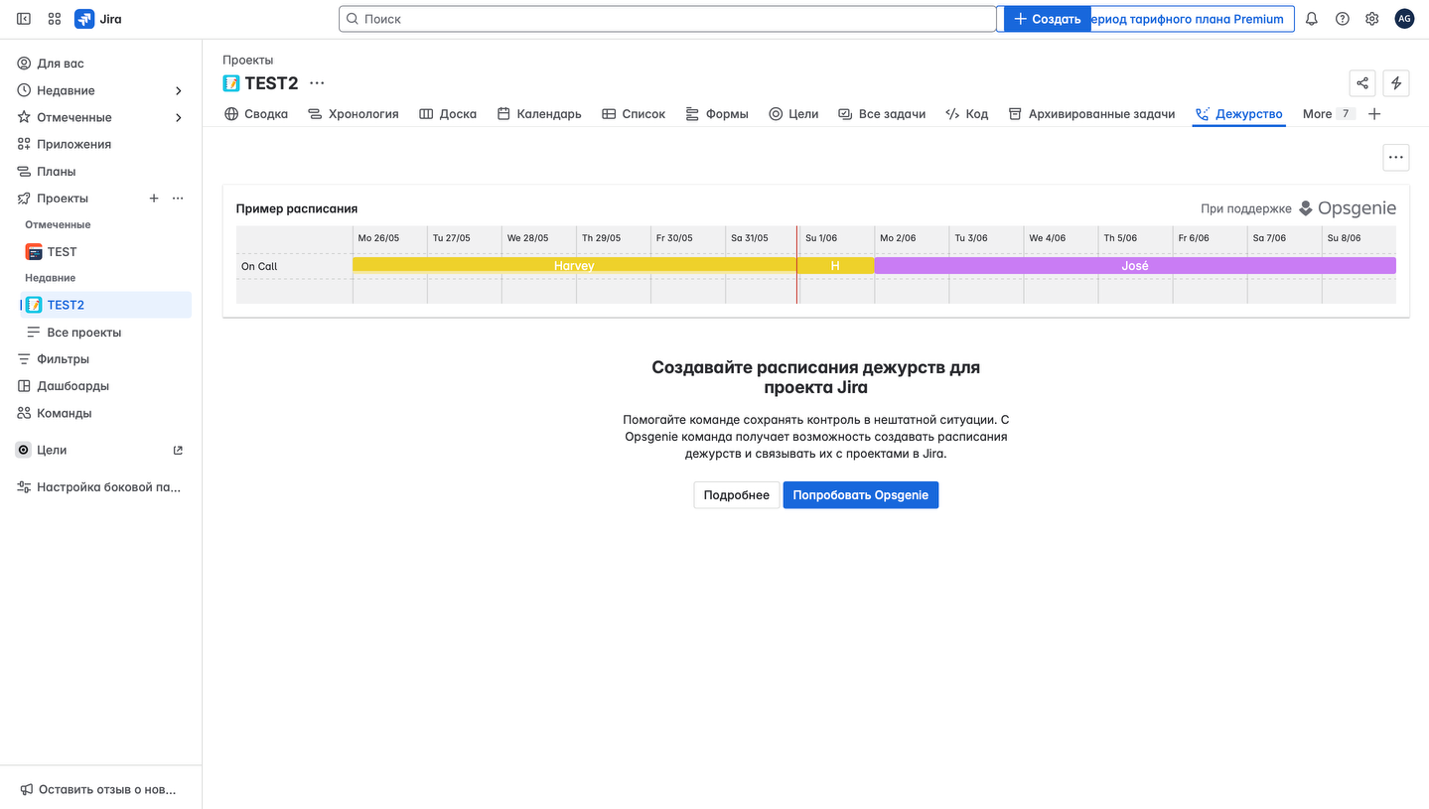Expand the Недавние section chevron
Screen dimensions: 1429x809
178,90
